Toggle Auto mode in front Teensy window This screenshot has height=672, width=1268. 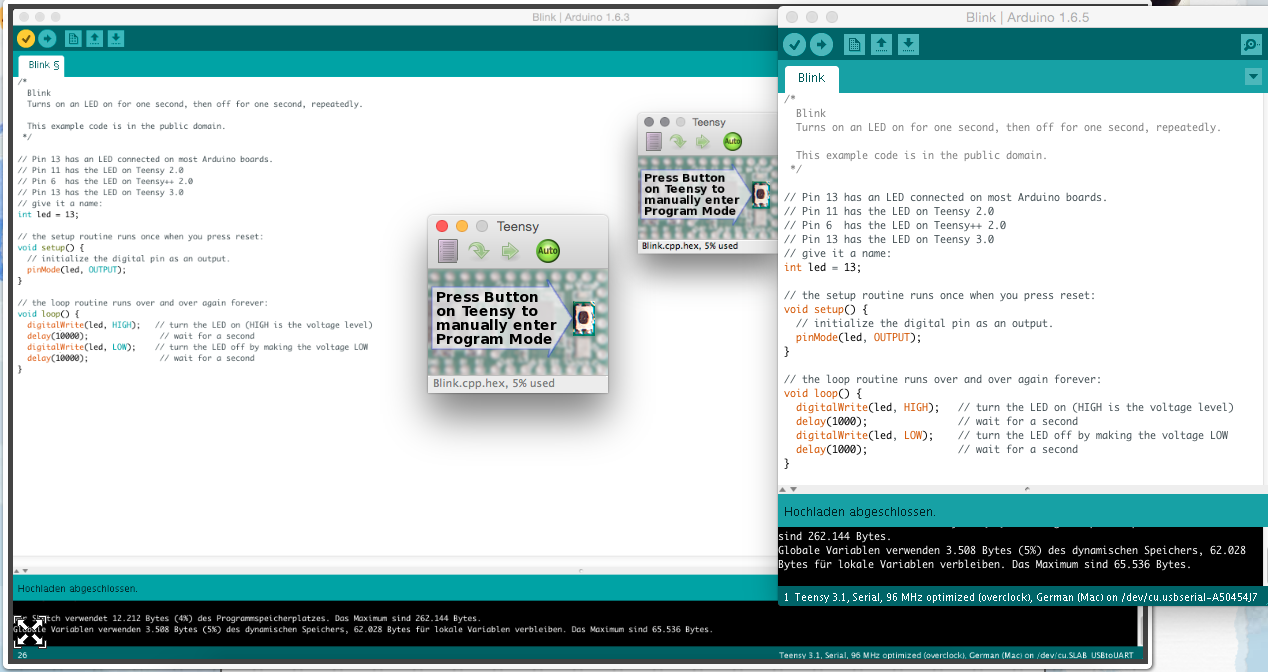tap(548, 251)
